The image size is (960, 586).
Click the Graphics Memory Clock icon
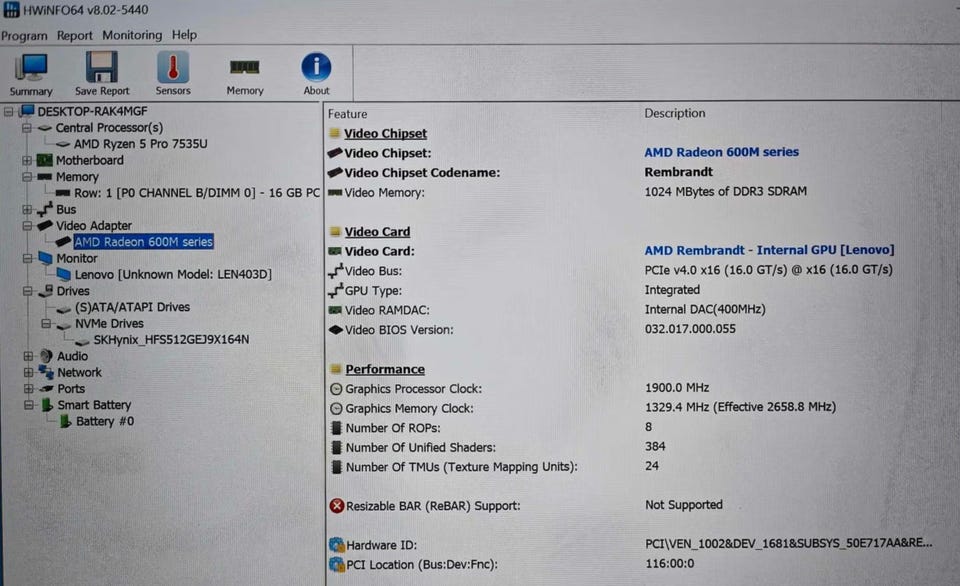pos(336,408)
